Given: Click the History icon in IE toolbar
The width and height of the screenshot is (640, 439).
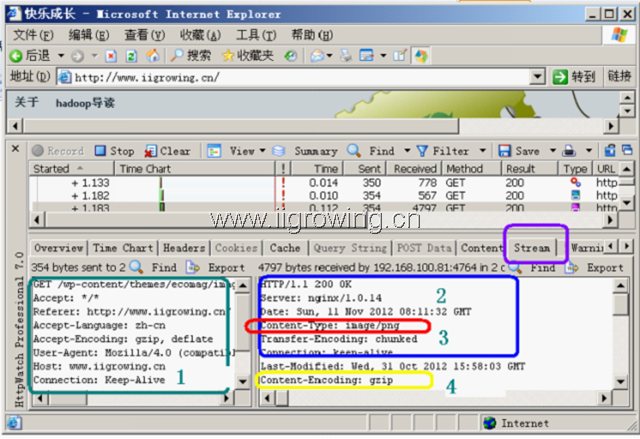Looking at the screenshot, I should click(291, 56).
